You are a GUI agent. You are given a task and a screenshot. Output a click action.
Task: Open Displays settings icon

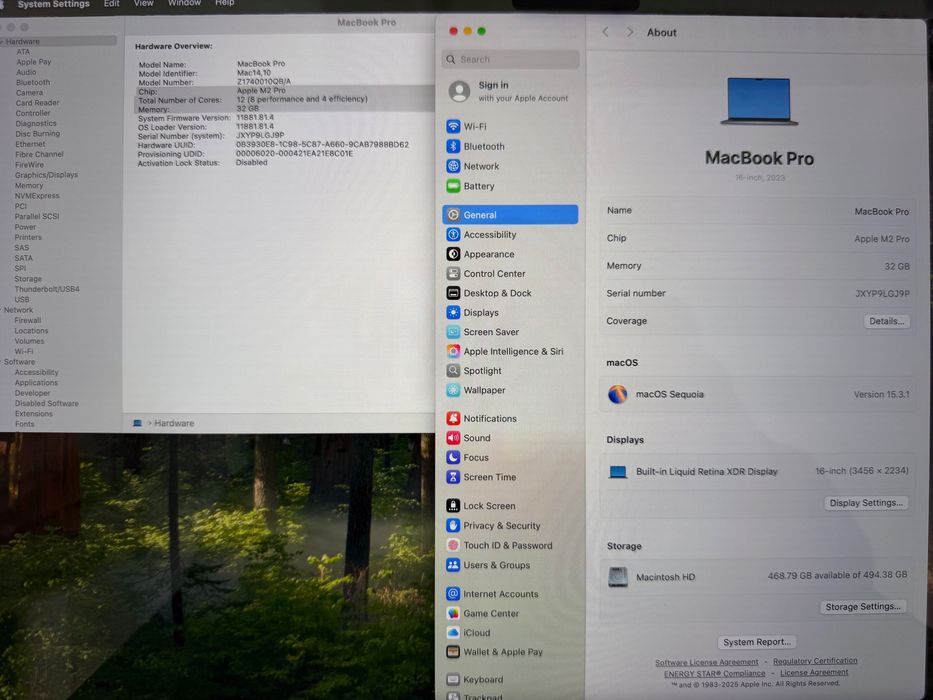(453, 312)
